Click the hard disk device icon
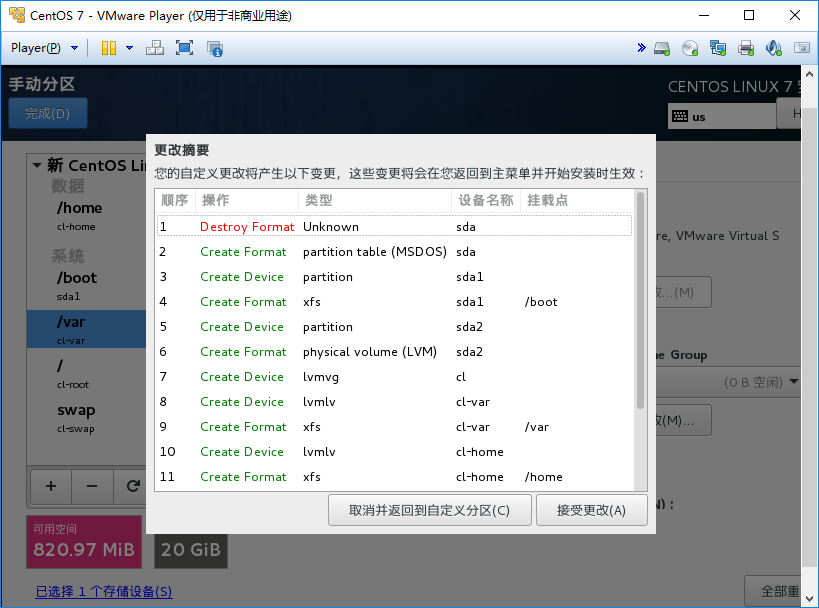This screenshot has width=819, height=608. (x=662, y=49)
